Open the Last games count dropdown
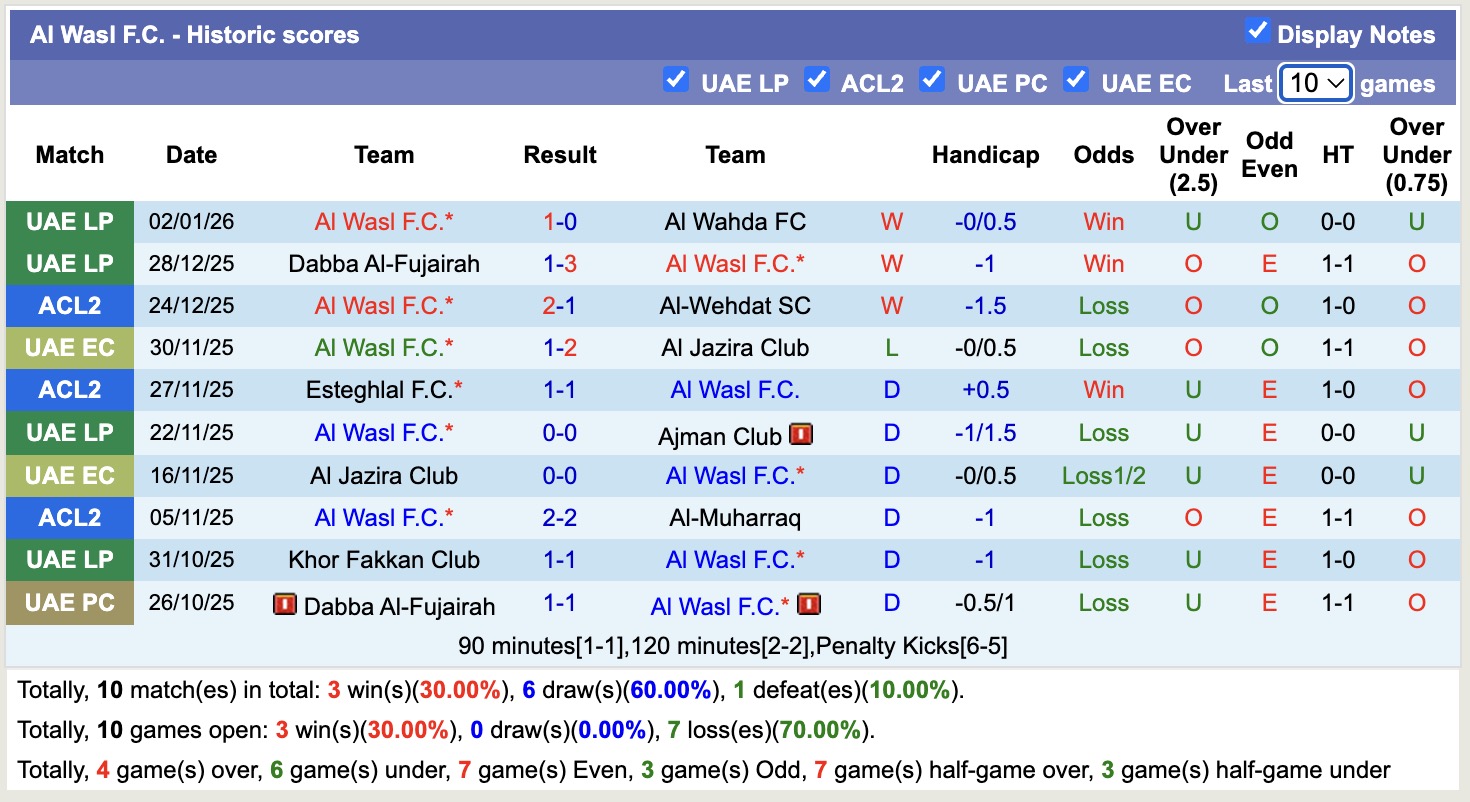 click(x=1315, y=83)
